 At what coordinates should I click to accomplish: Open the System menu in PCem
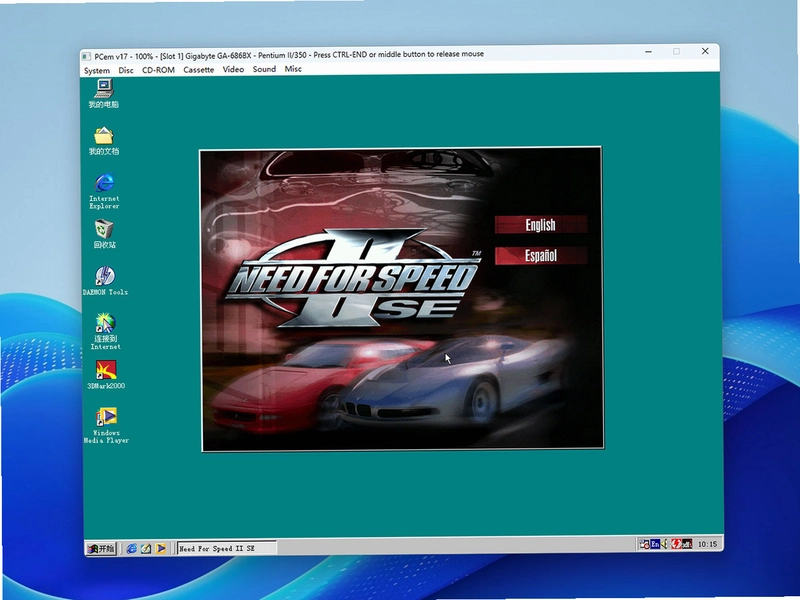[96, 70]
